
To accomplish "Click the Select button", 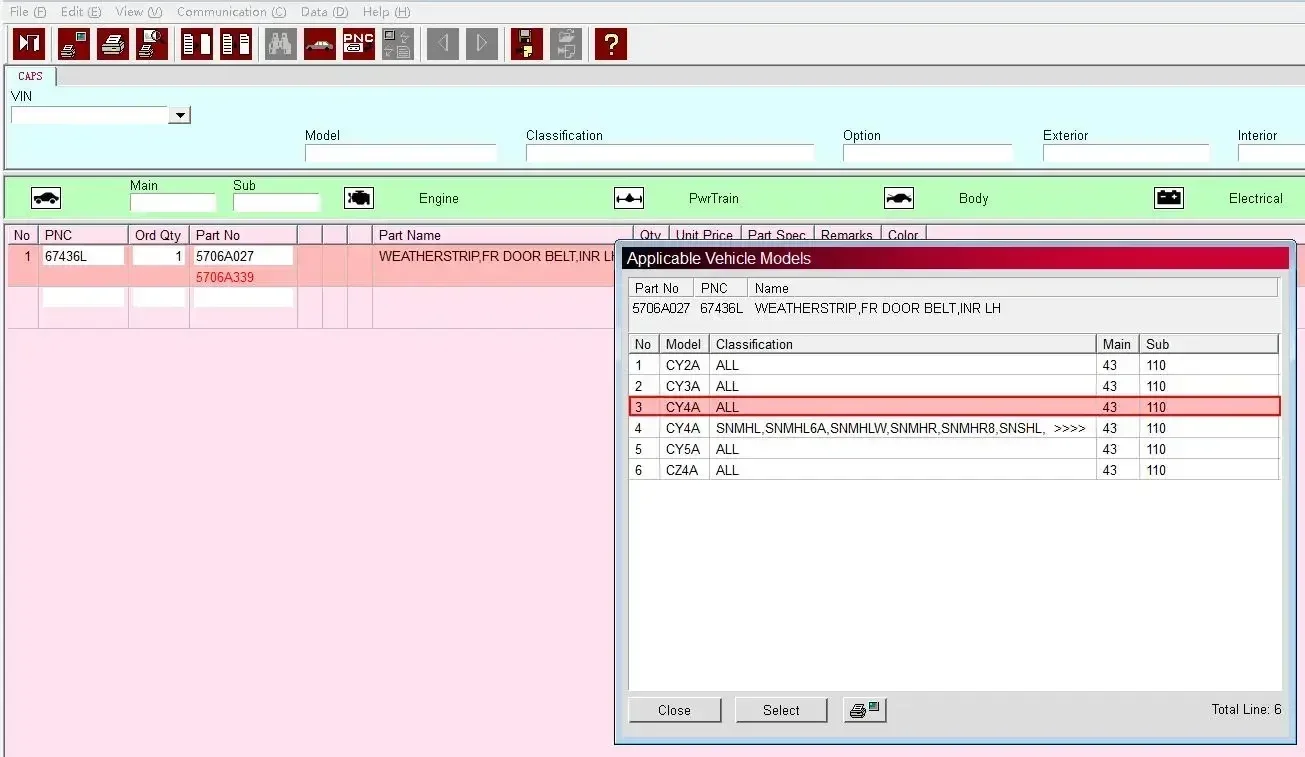I will click(x=781, y=710).
